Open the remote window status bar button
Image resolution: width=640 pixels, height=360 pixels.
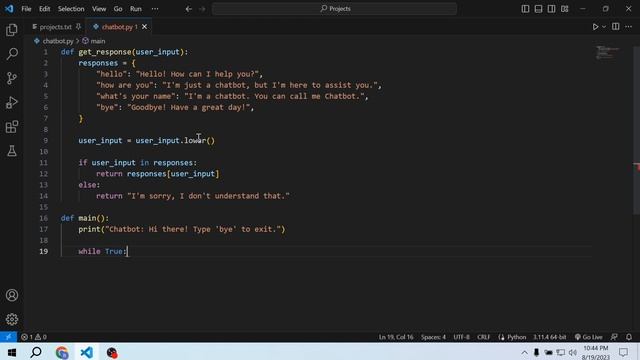[x=8, y=337]
